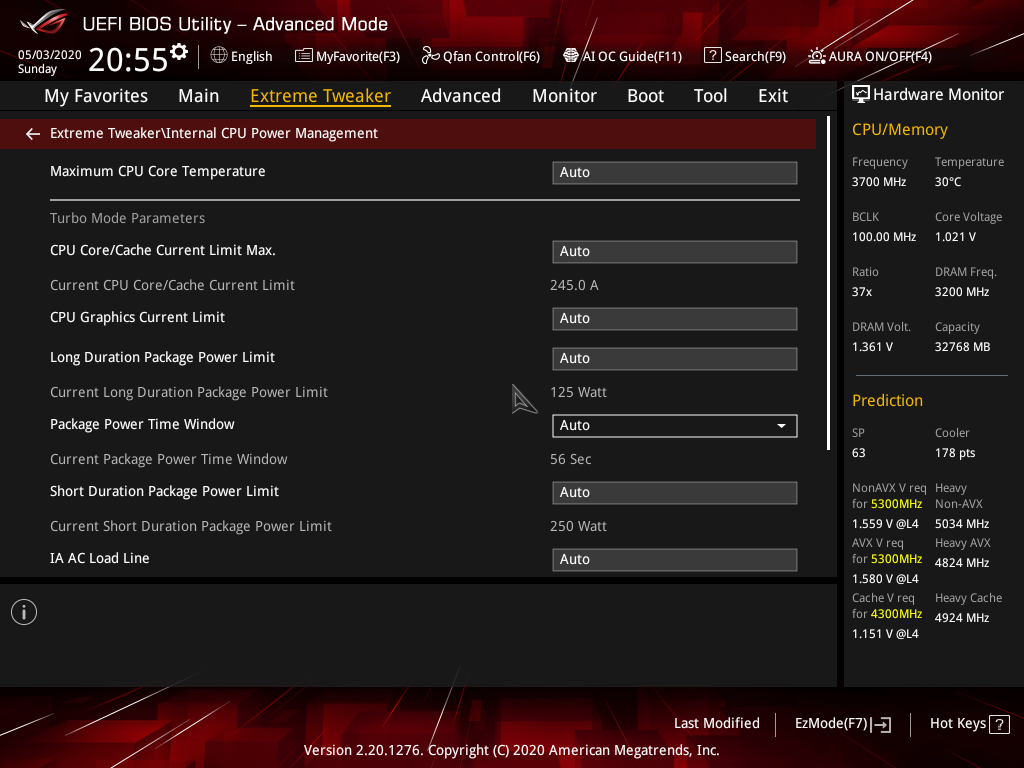Click the 4300MHz cache frequency text
This screenshot has height=768, width=1024.
(896, 614)
